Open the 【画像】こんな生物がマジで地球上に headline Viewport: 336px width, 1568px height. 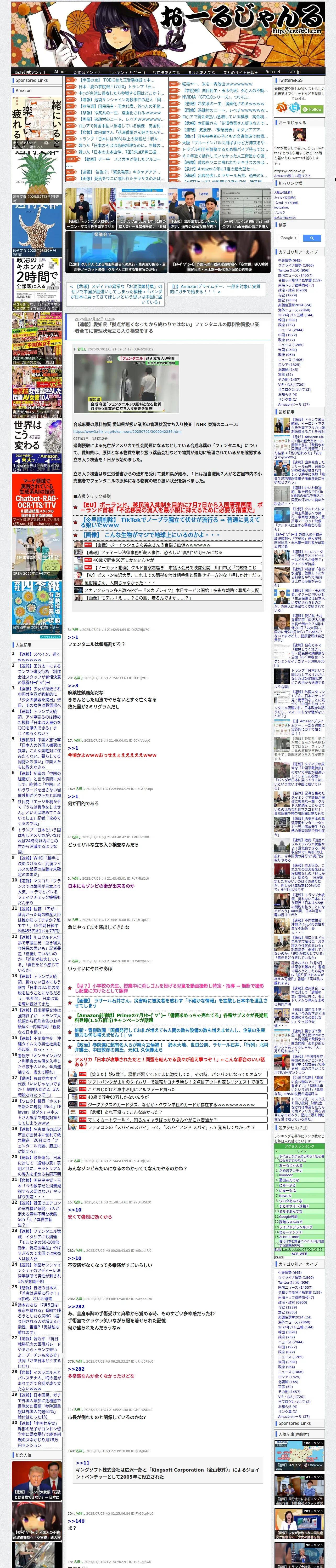151,535
